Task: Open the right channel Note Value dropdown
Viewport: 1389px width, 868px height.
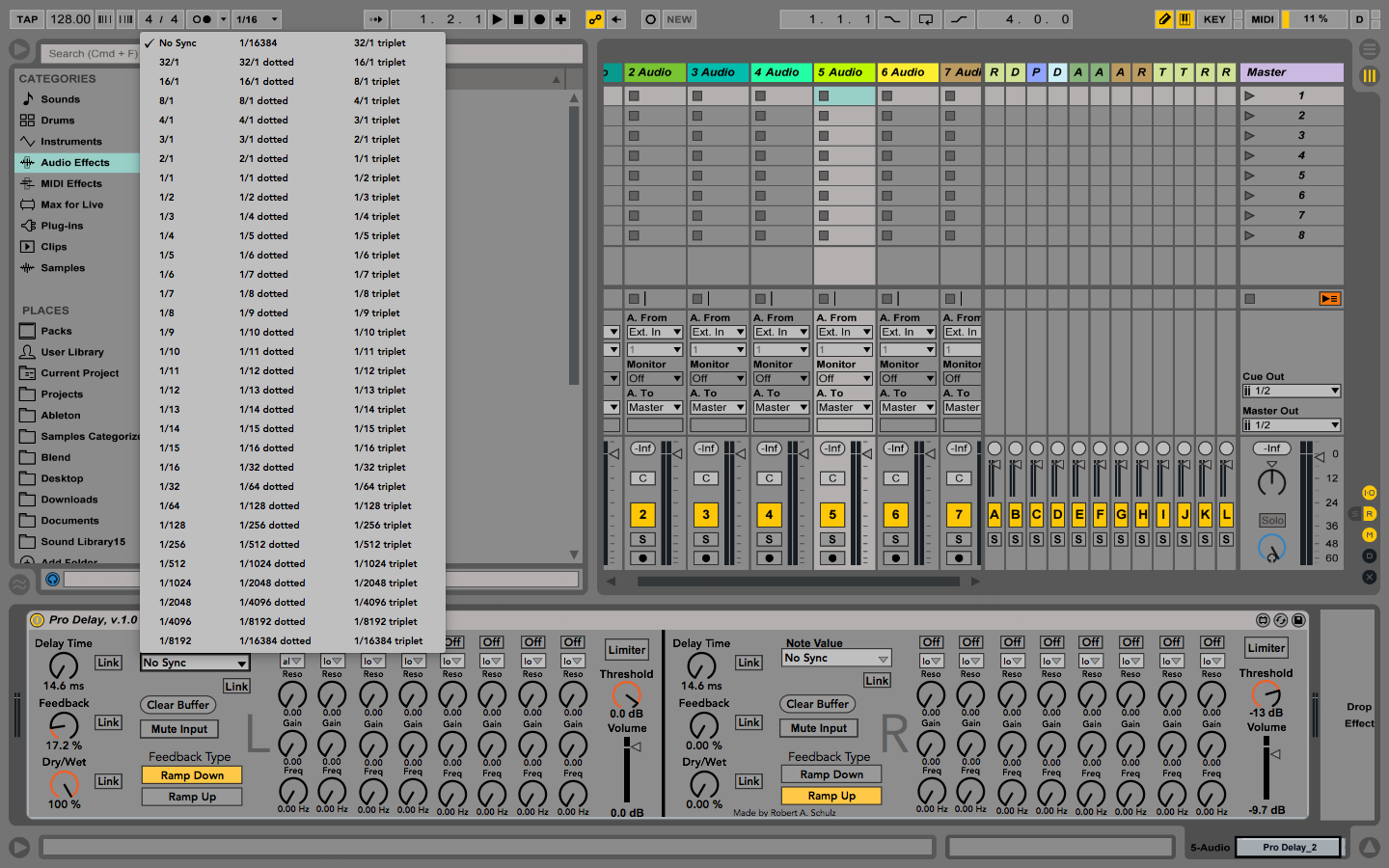Action: (x=836, y=659)
